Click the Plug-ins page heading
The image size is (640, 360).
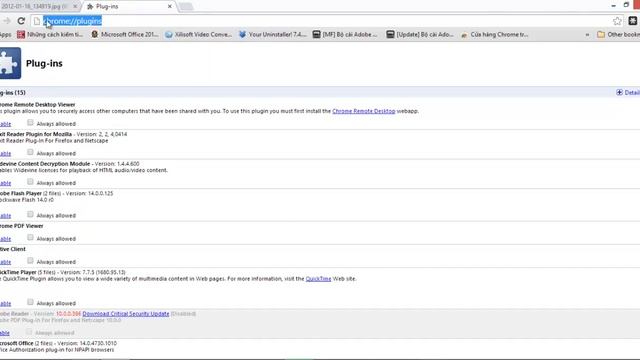pos(44,64)
